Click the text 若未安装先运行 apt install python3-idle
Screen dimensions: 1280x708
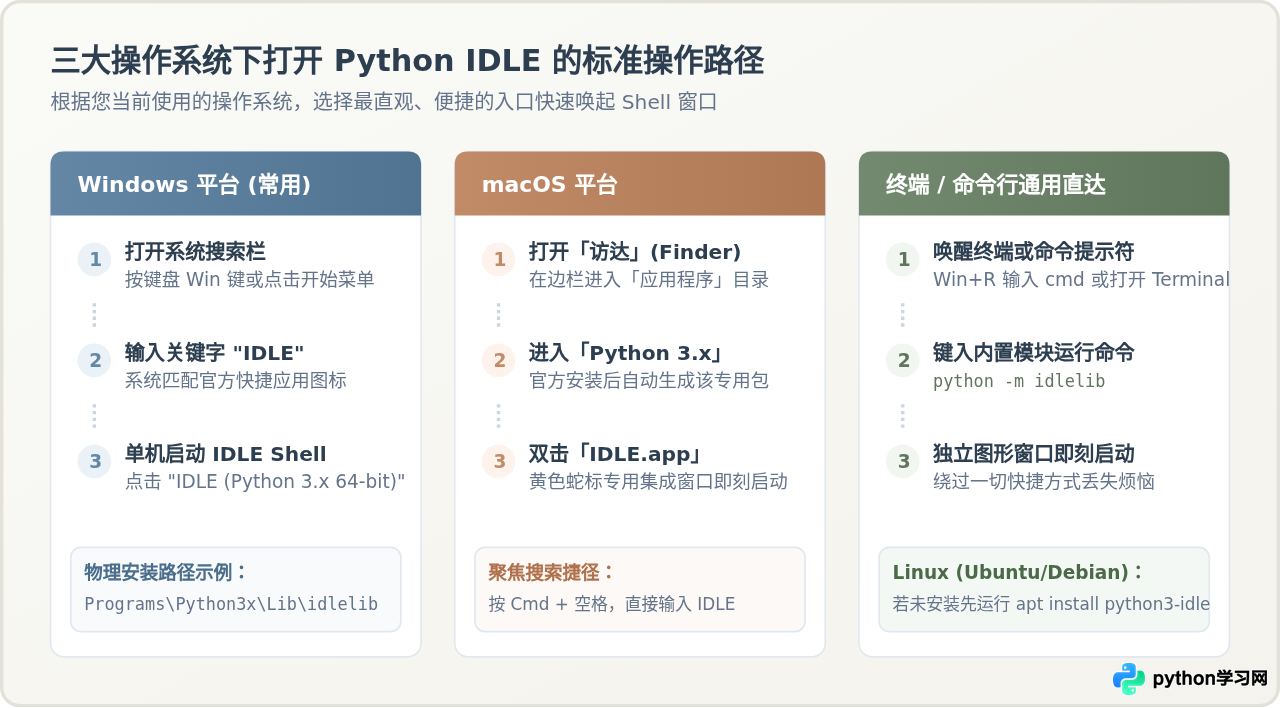coord(1051,604)
